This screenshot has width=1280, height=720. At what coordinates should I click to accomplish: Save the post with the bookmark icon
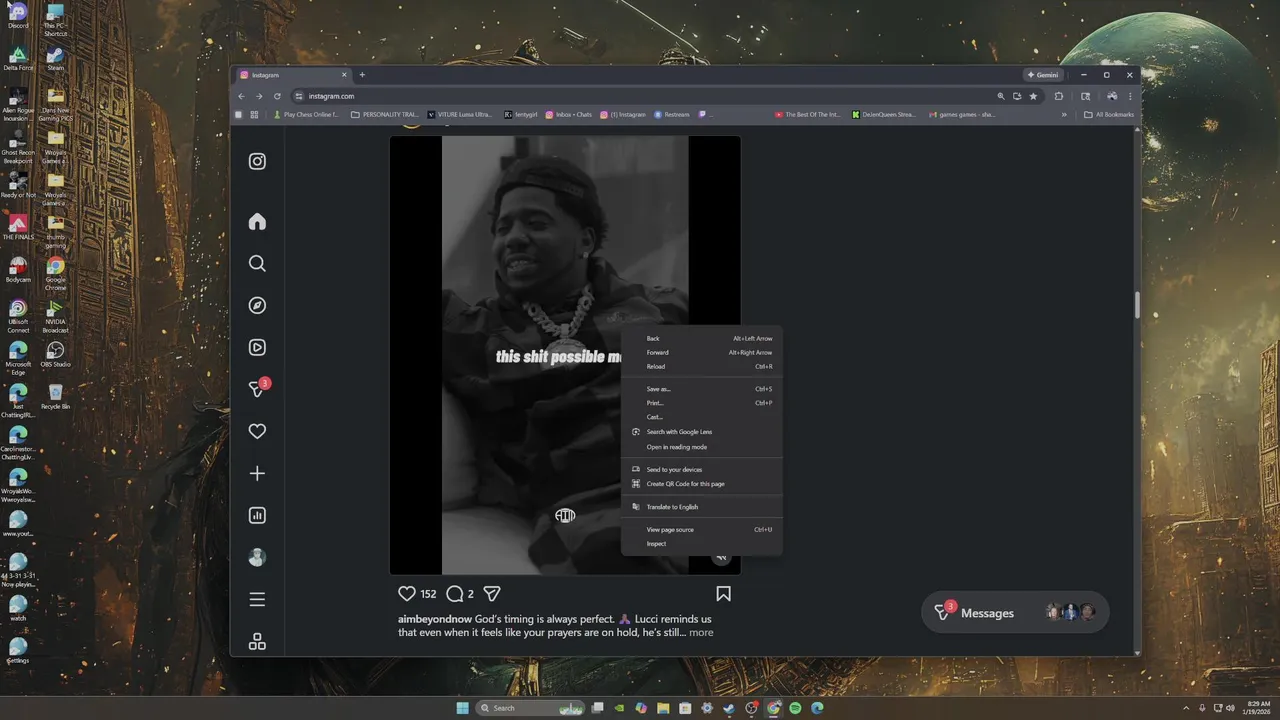[x=723, y=593]
